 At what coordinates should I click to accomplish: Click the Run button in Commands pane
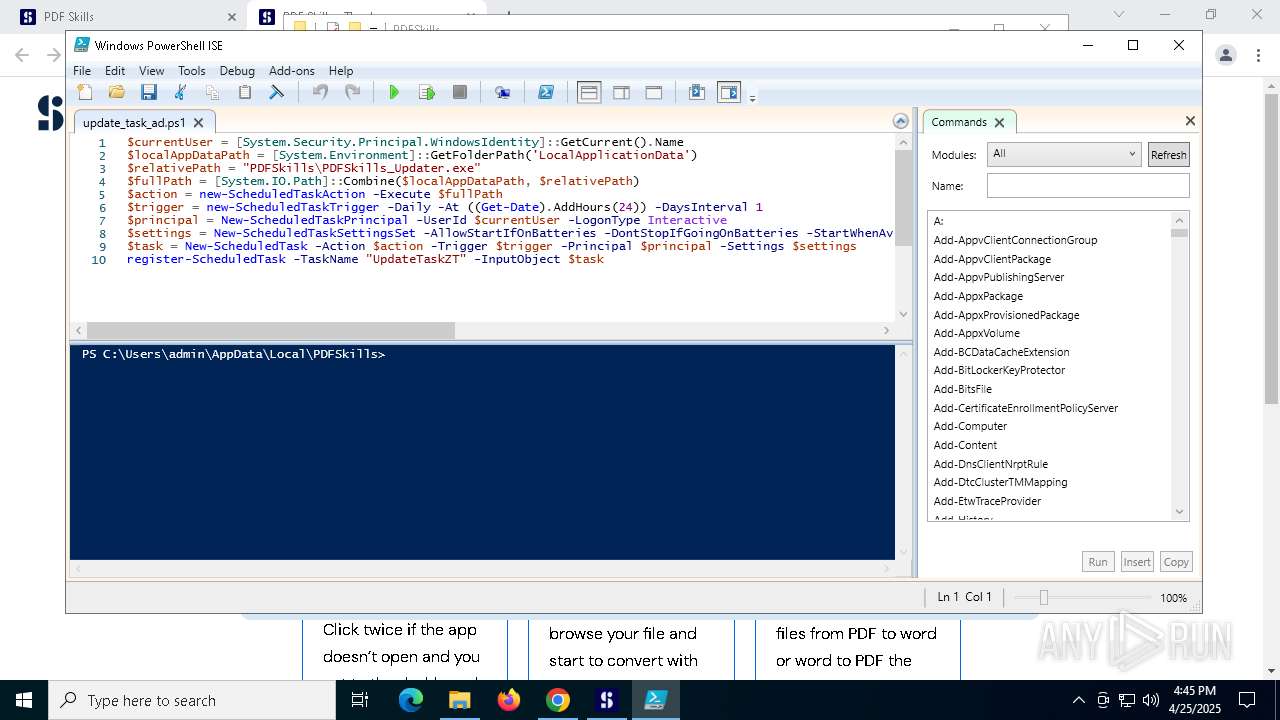1098,562
